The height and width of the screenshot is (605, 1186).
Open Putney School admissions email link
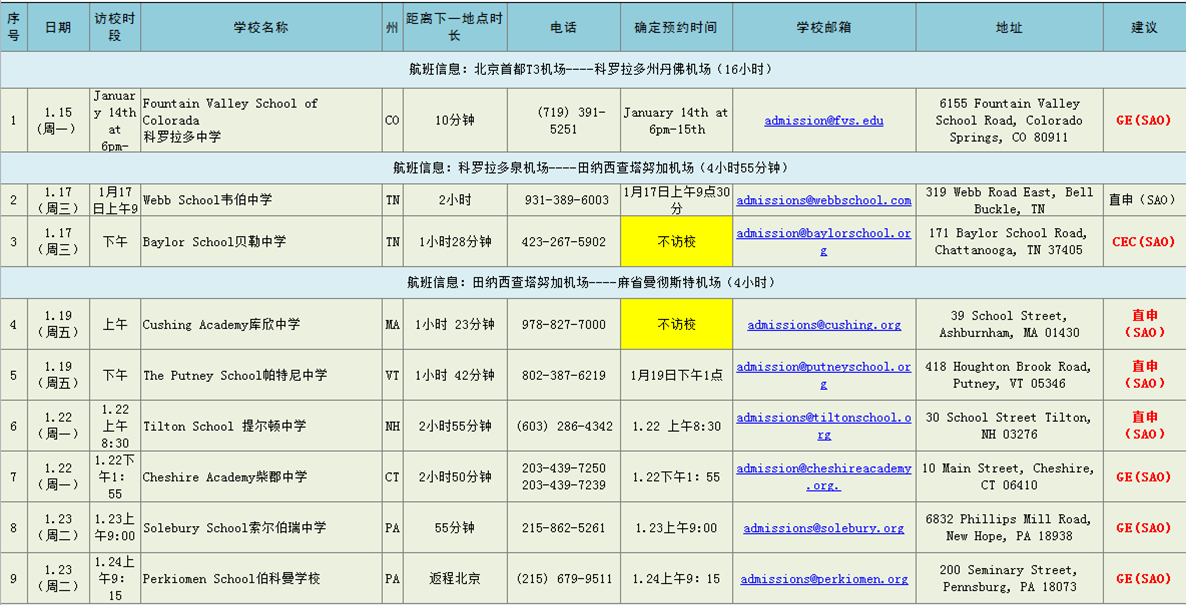(824, 375)
